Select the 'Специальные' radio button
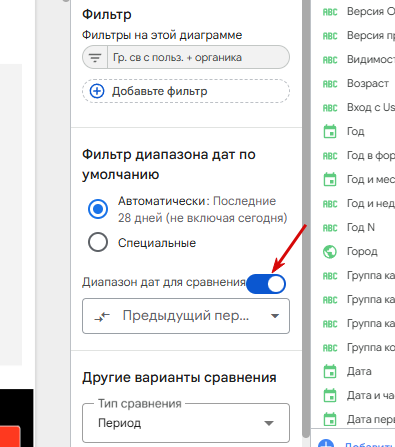 (98, 242)
